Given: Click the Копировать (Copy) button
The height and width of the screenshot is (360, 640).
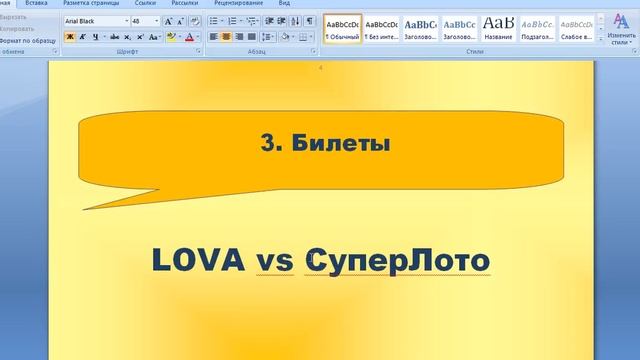Looking at the screenshot, I should click(x=16, y=29).
